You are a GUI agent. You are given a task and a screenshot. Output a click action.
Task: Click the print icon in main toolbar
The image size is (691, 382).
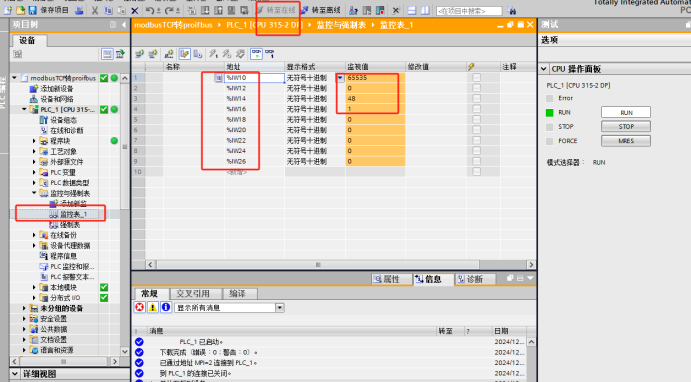79,10
